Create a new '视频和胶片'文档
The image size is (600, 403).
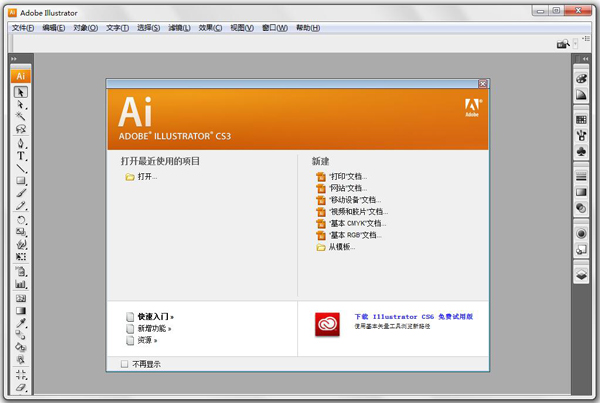click(359, 211)
